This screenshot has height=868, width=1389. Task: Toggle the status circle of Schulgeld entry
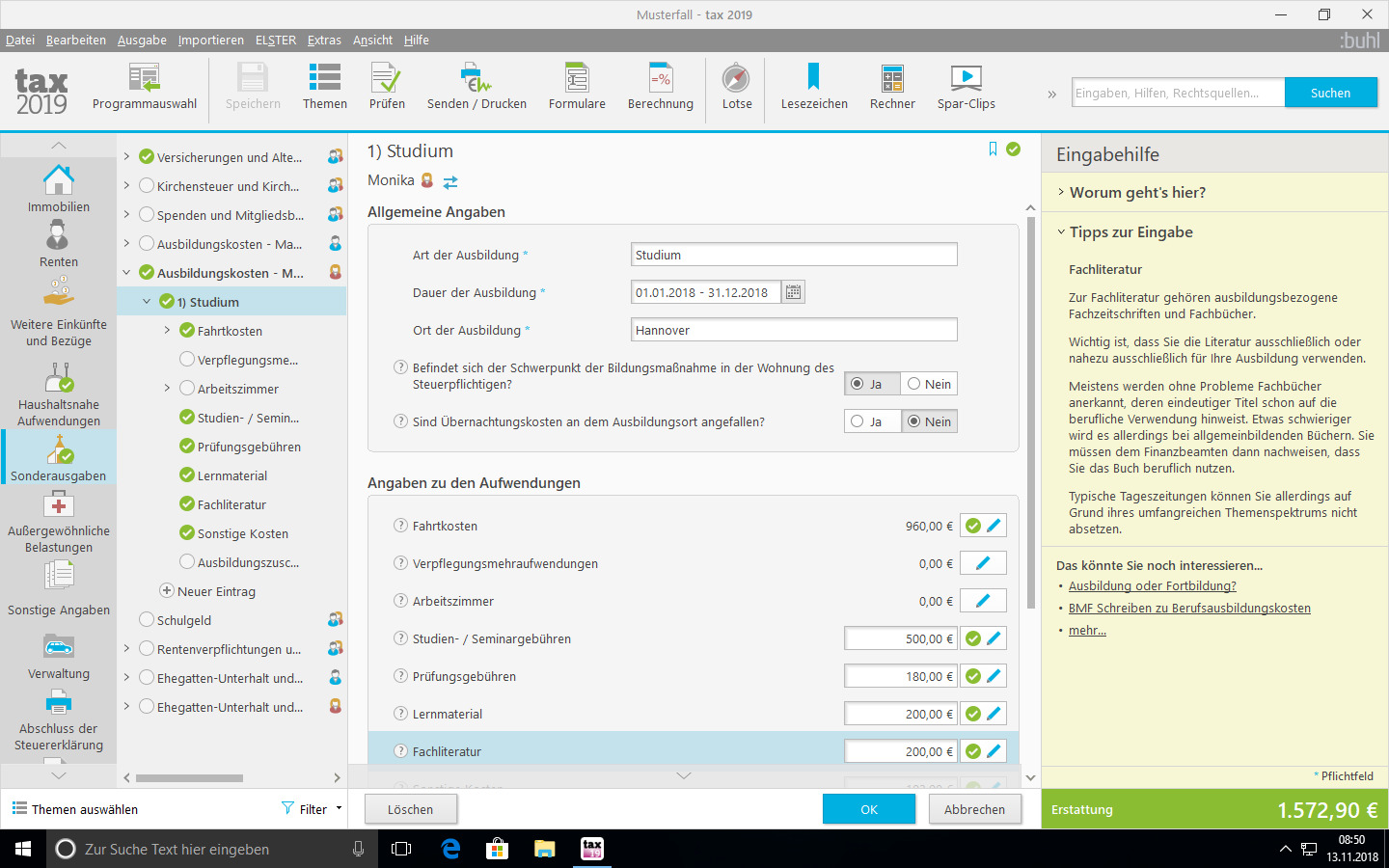tap(147, 620)
